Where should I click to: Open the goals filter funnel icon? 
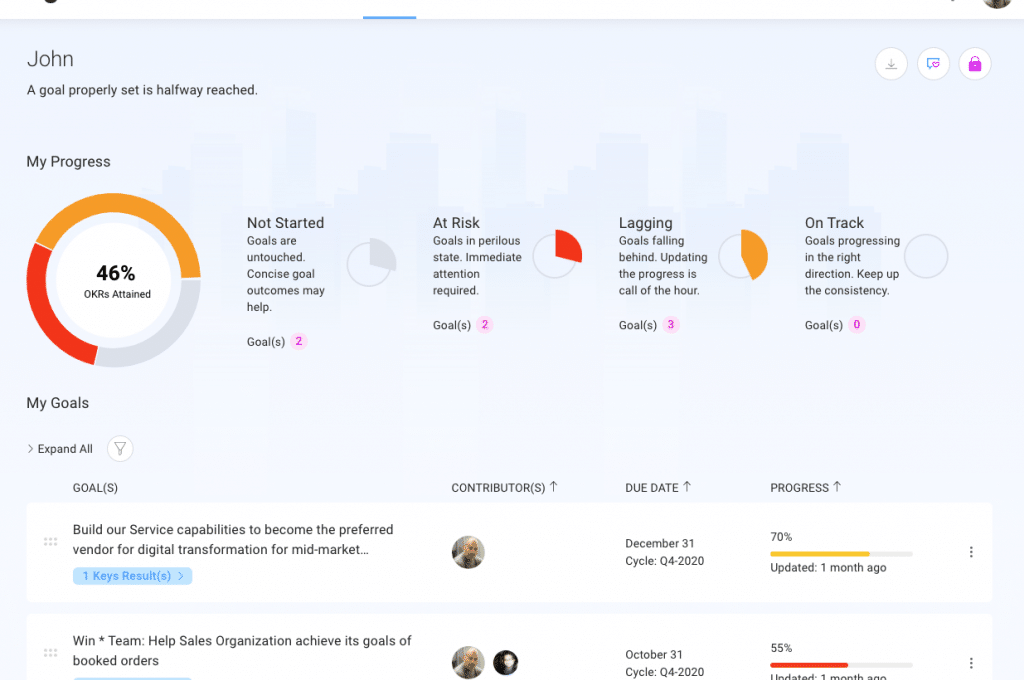(x=120, y=449)
